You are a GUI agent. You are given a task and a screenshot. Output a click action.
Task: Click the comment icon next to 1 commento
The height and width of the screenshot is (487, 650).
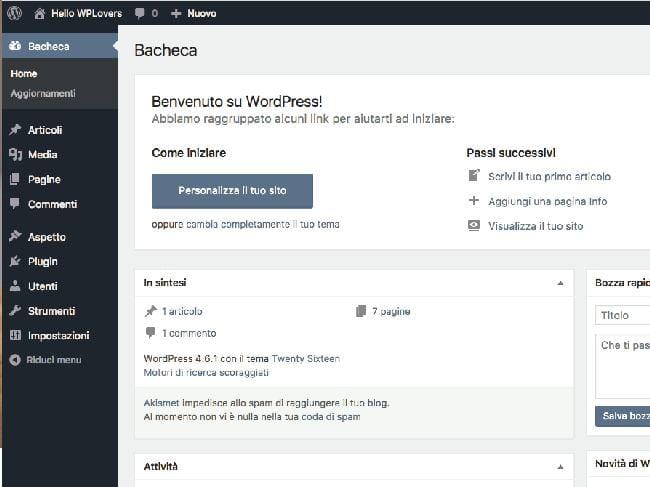(x=150, y=332)
